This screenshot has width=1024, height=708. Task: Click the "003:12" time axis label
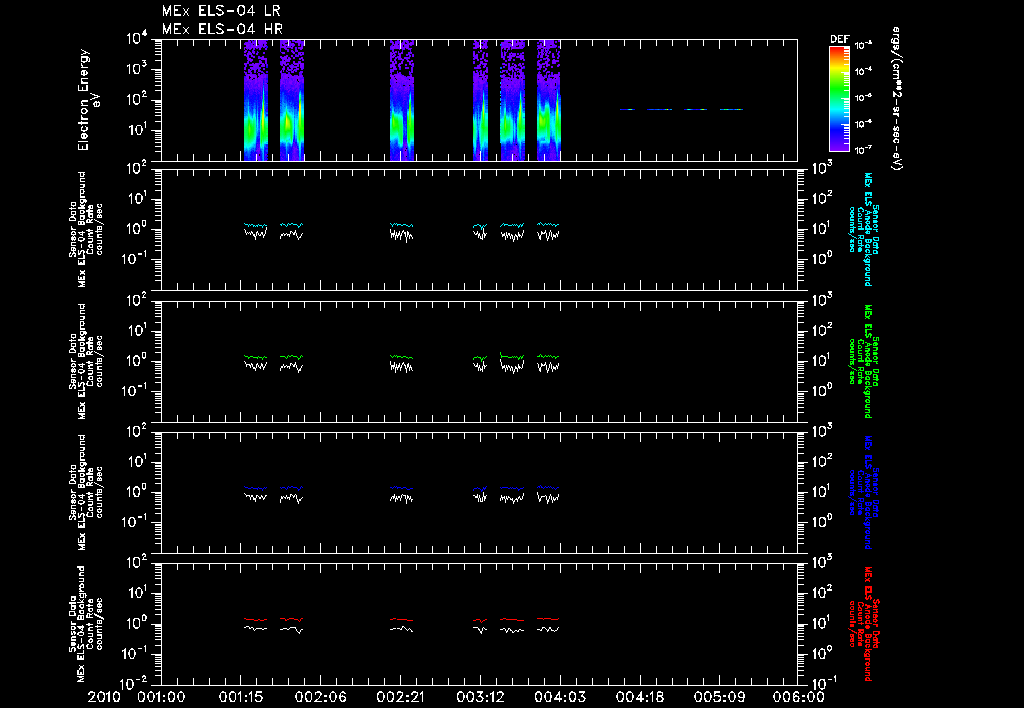(x=480, y=697)
